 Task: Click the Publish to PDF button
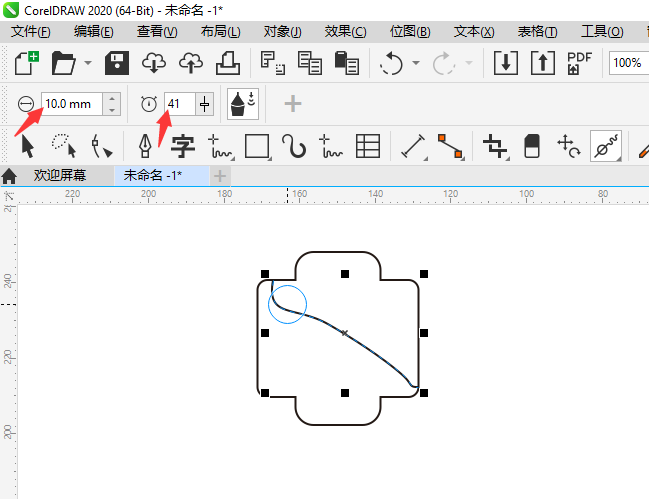click(x=579, y=63)
